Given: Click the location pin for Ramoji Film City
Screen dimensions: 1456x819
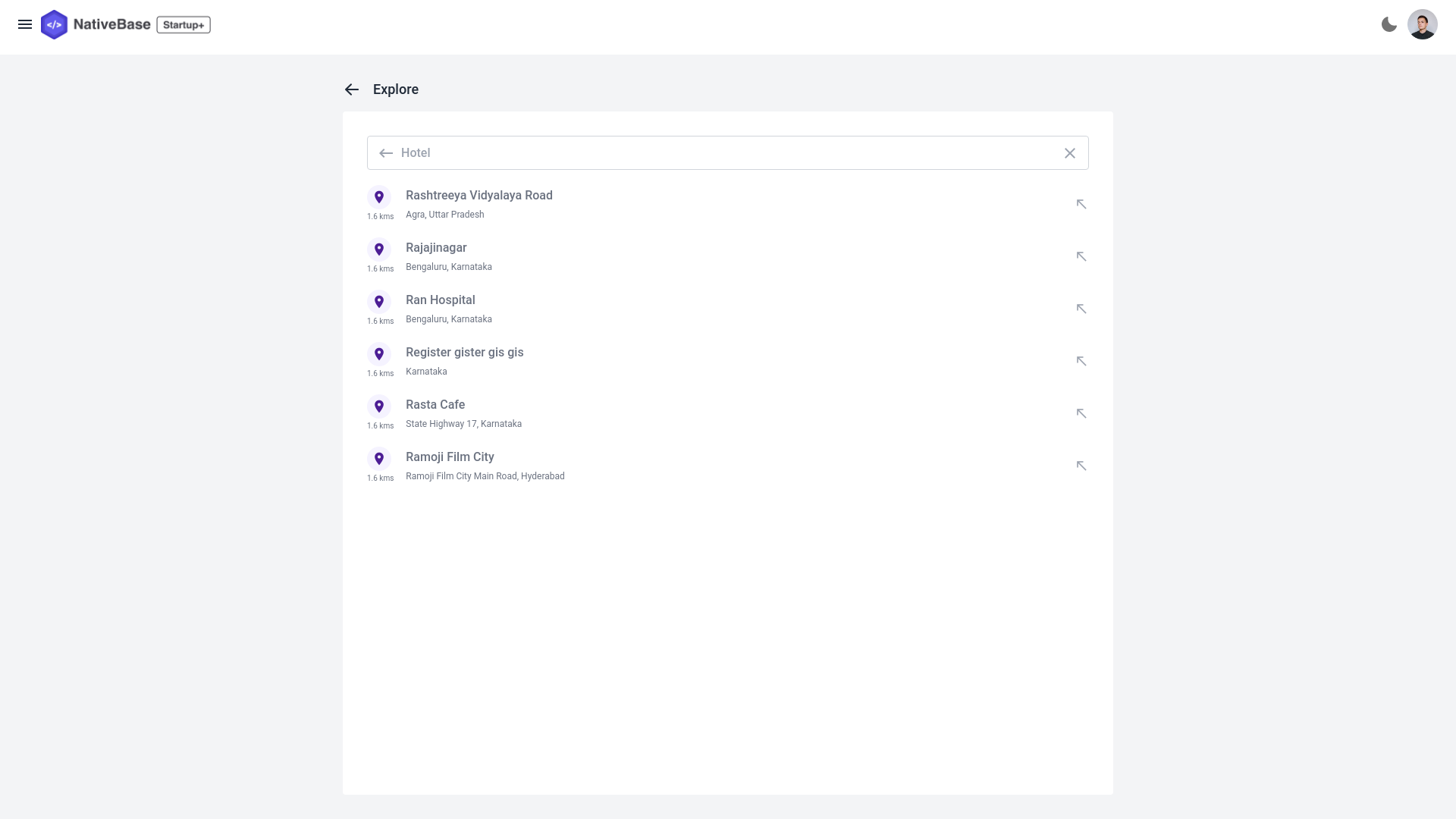Looking at the screenshot, I should pyautogui.click(x=379, y=459).
